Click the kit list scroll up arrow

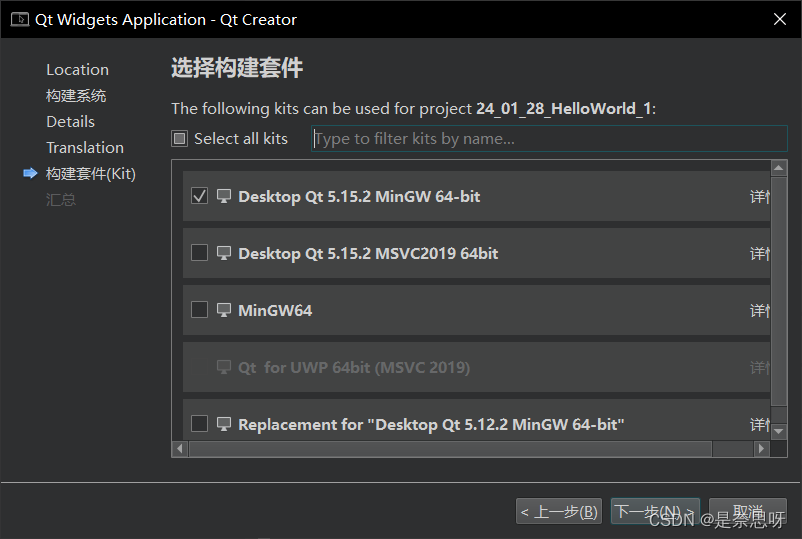tap(778, 168)
